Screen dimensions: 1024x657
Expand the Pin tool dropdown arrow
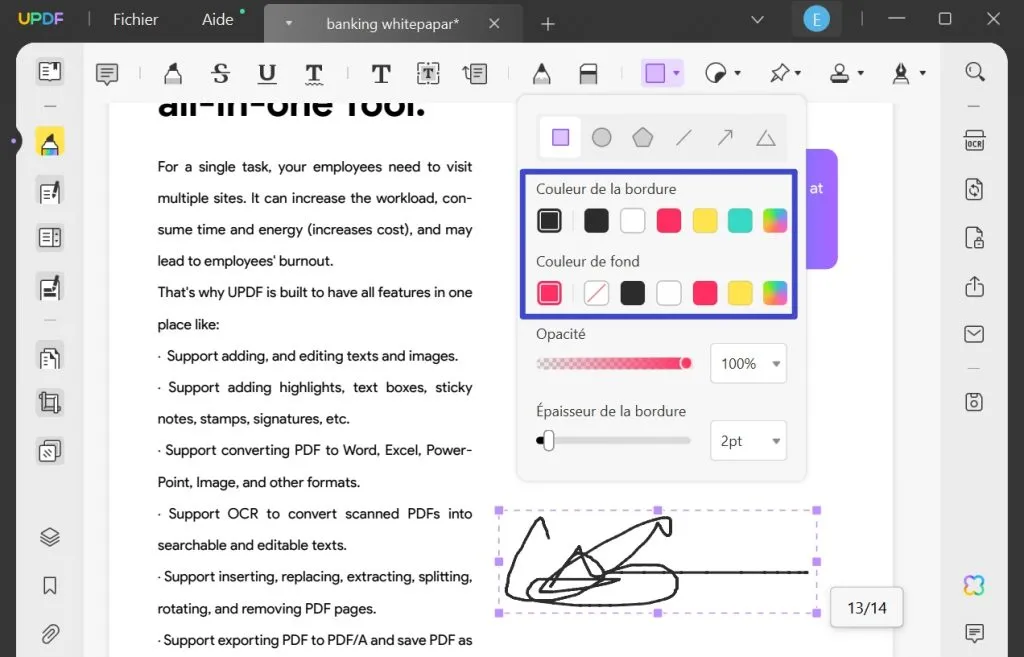click(798, 73)
